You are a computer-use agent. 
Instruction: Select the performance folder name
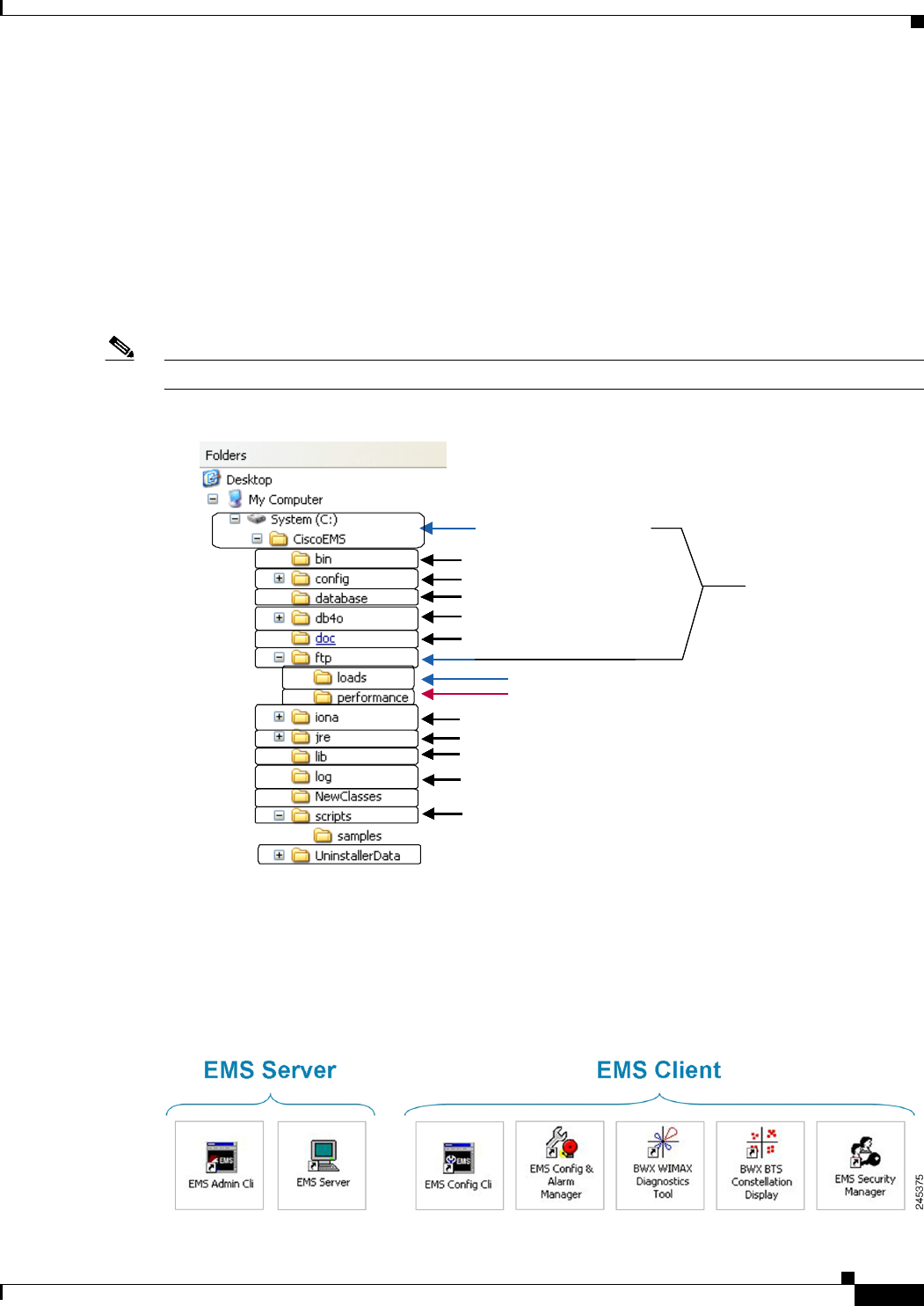pyautogui.click(x=373, y=697)
